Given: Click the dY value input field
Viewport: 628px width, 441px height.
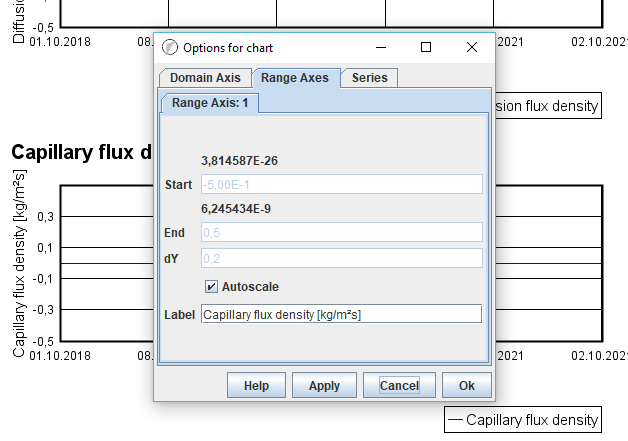Looking at the screenshot, I should pyautogui.click(x=341, y=258).
